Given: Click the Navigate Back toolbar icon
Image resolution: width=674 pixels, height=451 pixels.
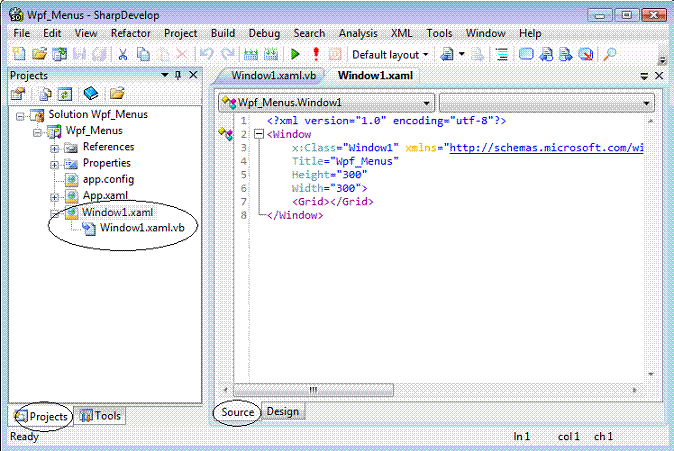Looking at the screenshot, I should [447, 54].
